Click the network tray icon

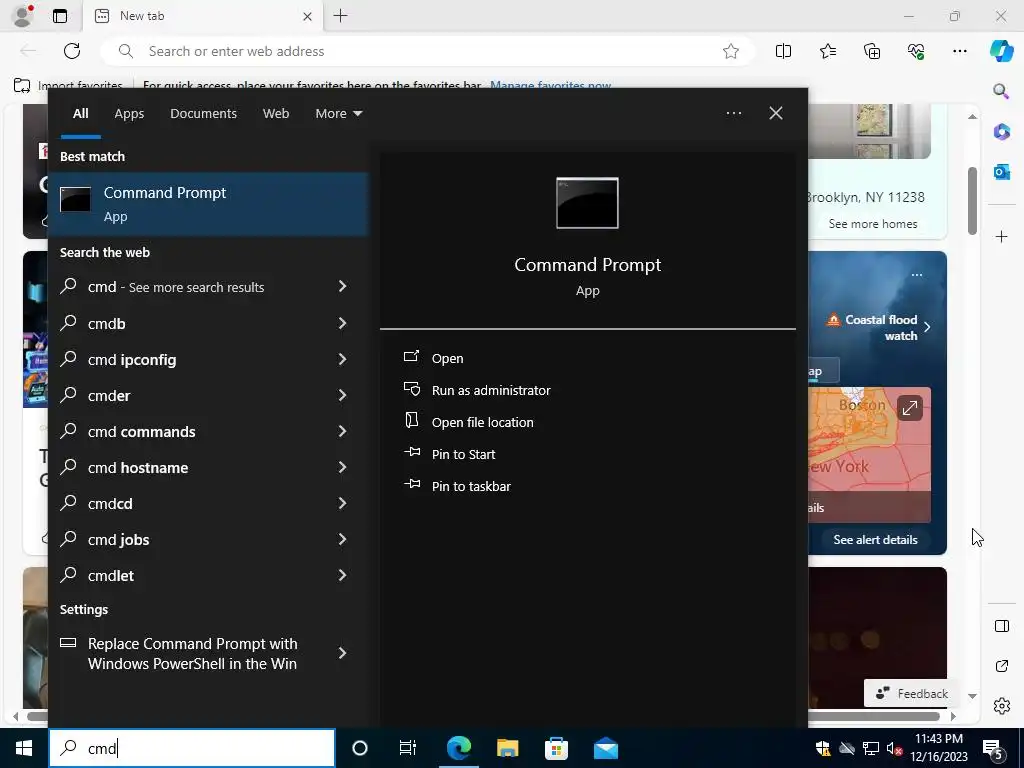point(870,748)
